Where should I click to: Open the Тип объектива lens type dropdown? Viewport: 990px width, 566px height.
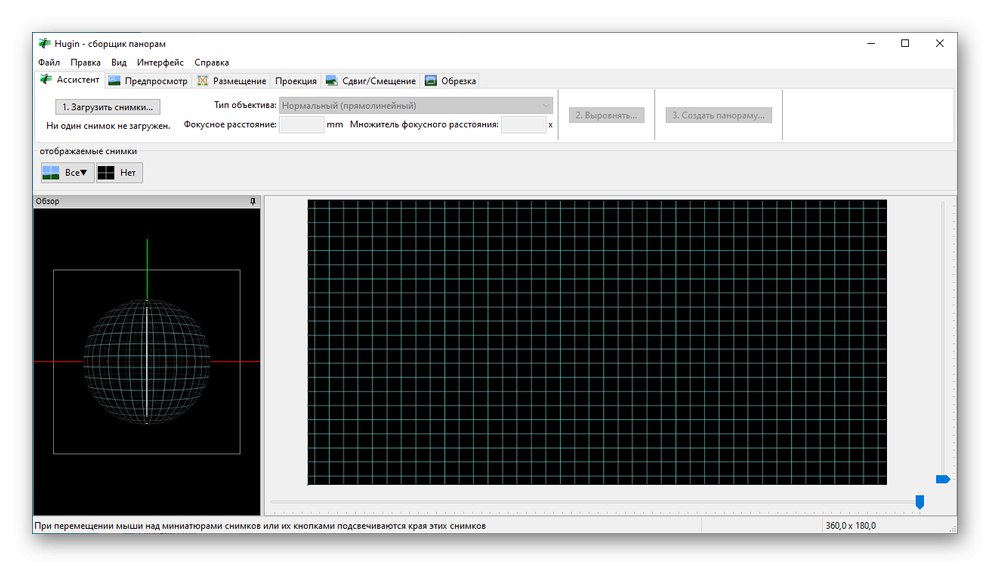pos(415,105)
